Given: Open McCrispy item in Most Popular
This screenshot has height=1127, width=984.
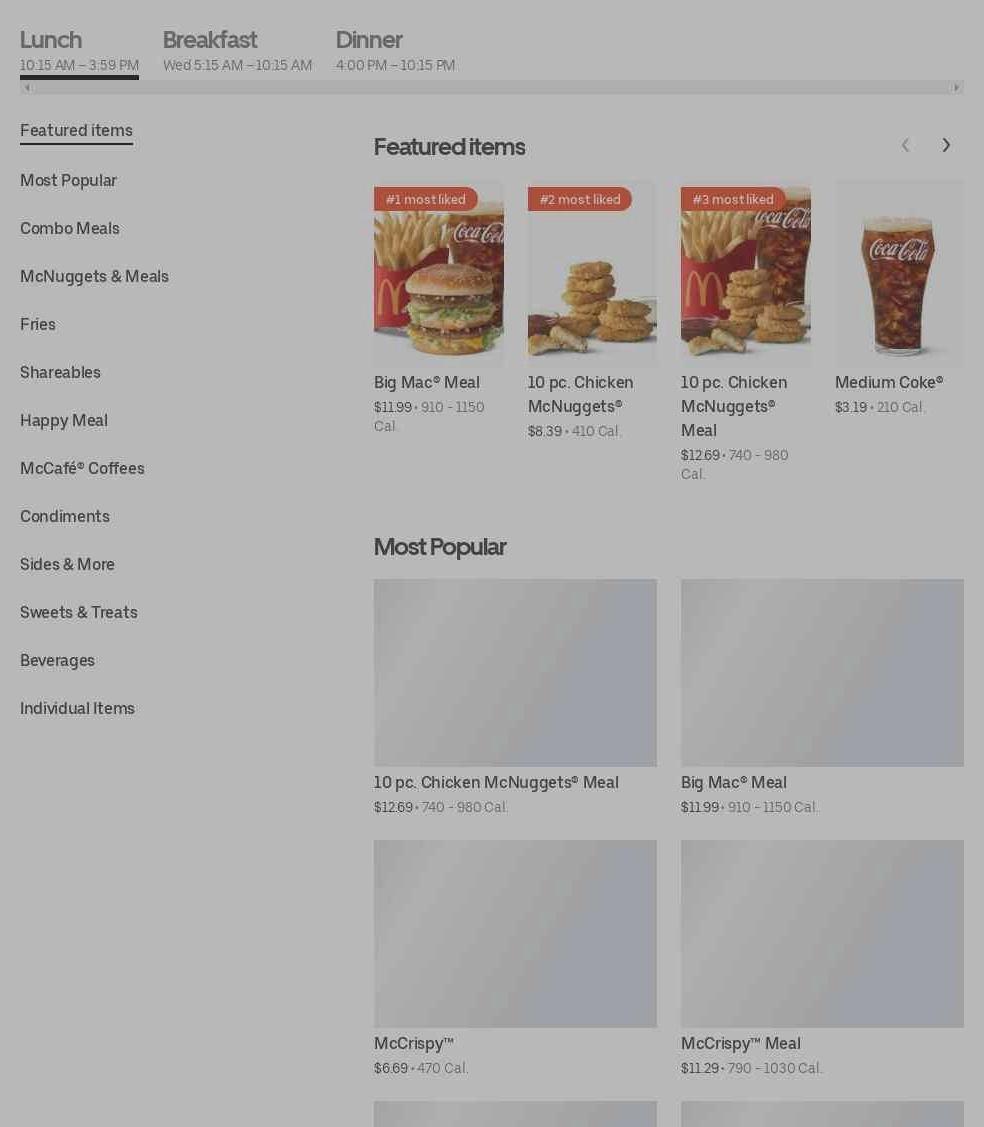Looking at the screenshot, I should [x=515, y=958].
